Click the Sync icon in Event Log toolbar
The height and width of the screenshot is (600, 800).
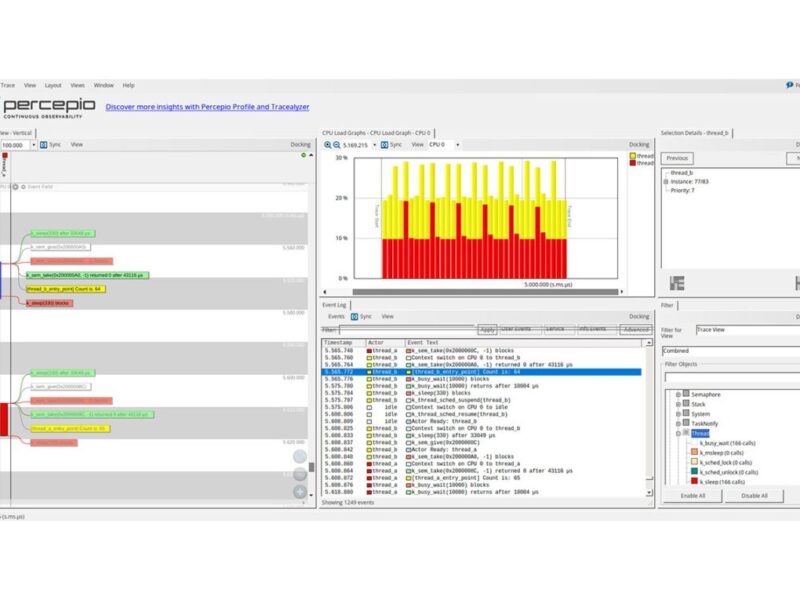(355, 316)
